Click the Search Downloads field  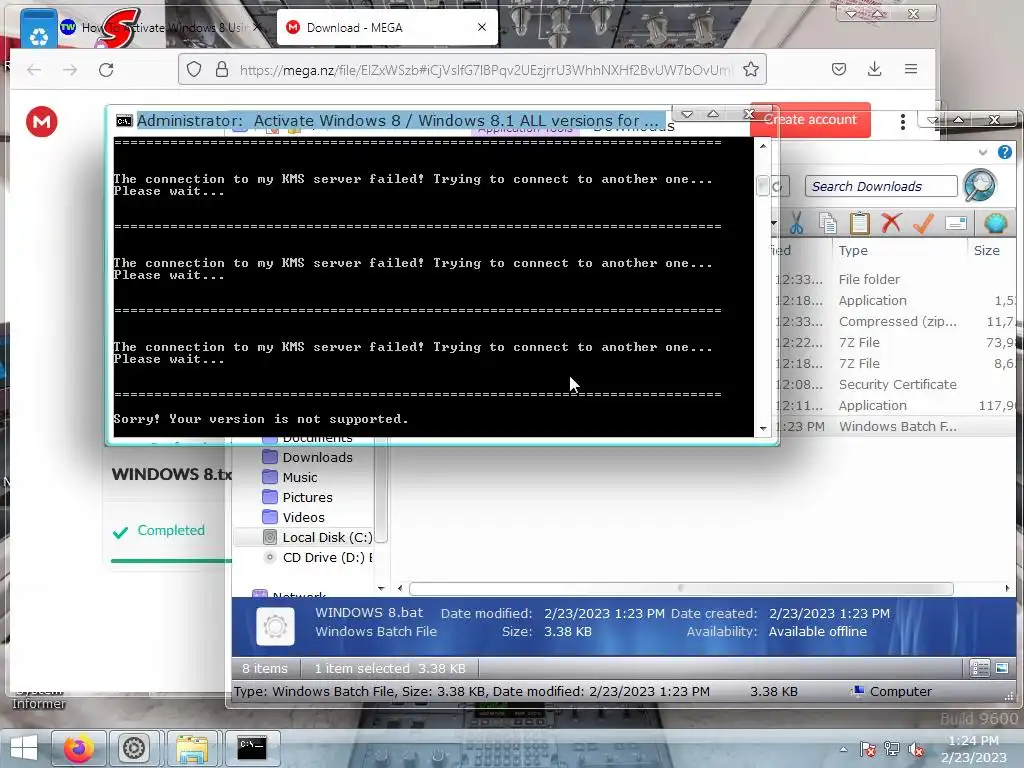pos(880,186)
